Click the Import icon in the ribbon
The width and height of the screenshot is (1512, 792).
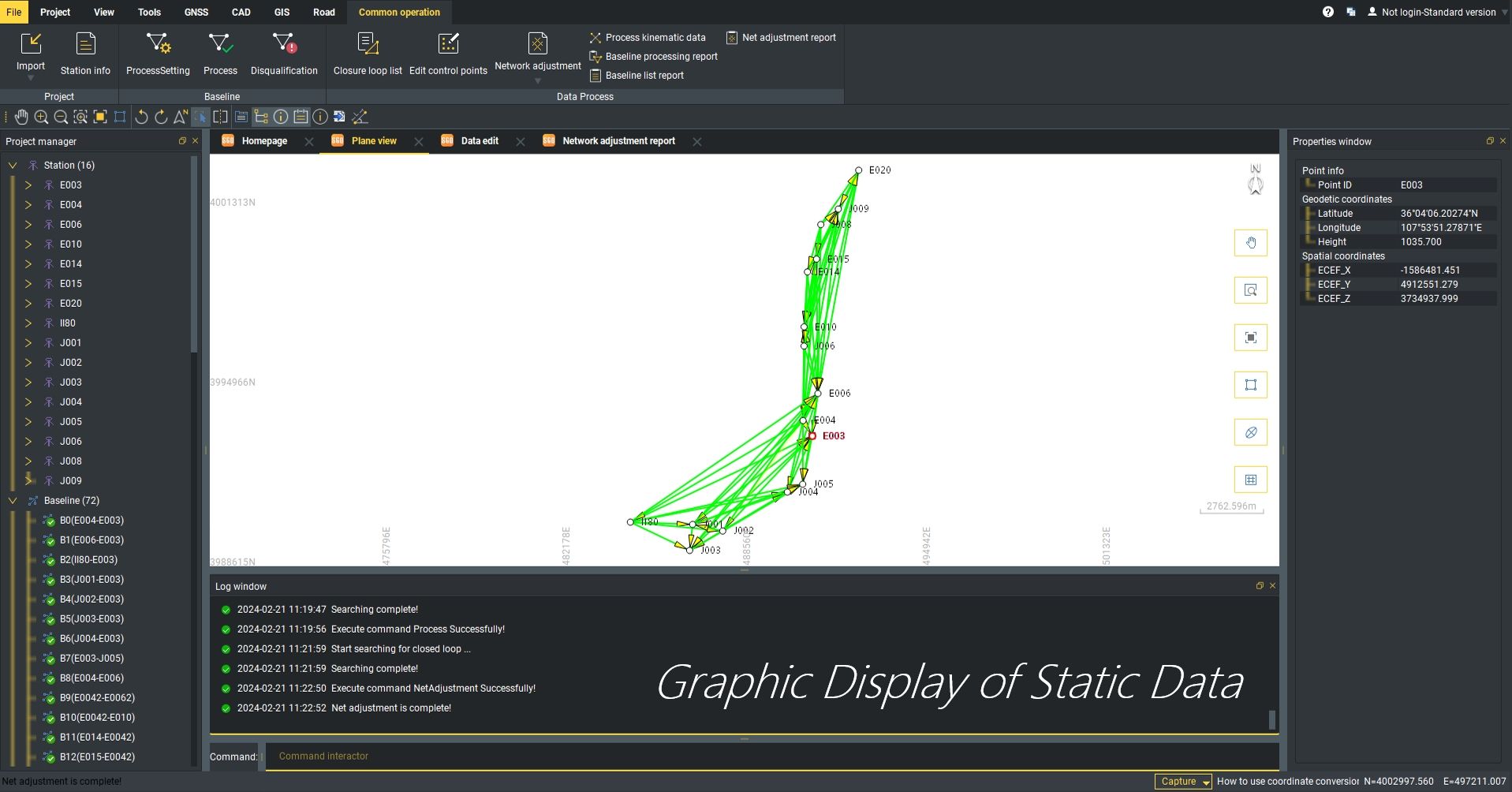31,44
